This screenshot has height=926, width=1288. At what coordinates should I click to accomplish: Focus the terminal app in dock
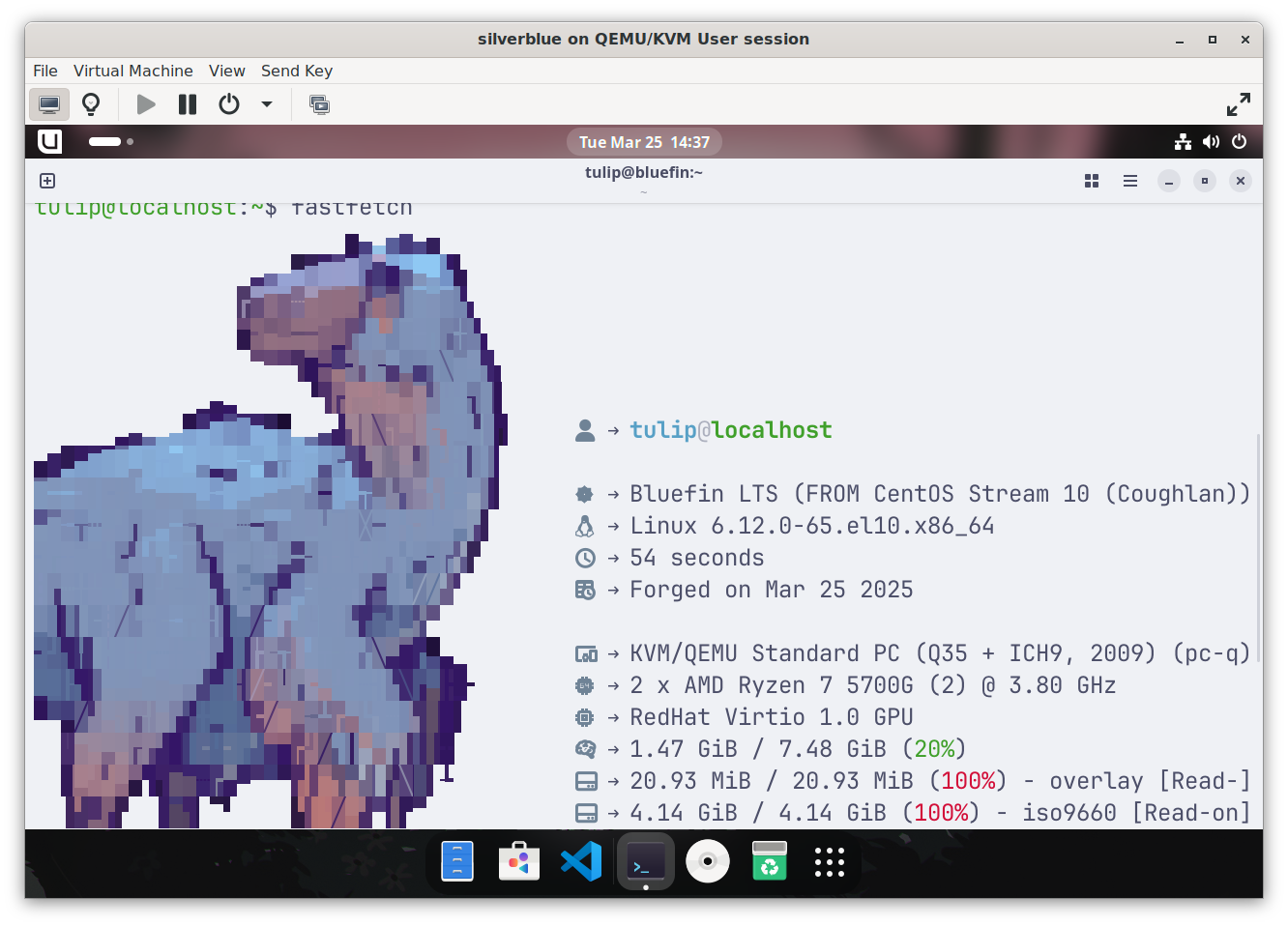coord(646,861)
